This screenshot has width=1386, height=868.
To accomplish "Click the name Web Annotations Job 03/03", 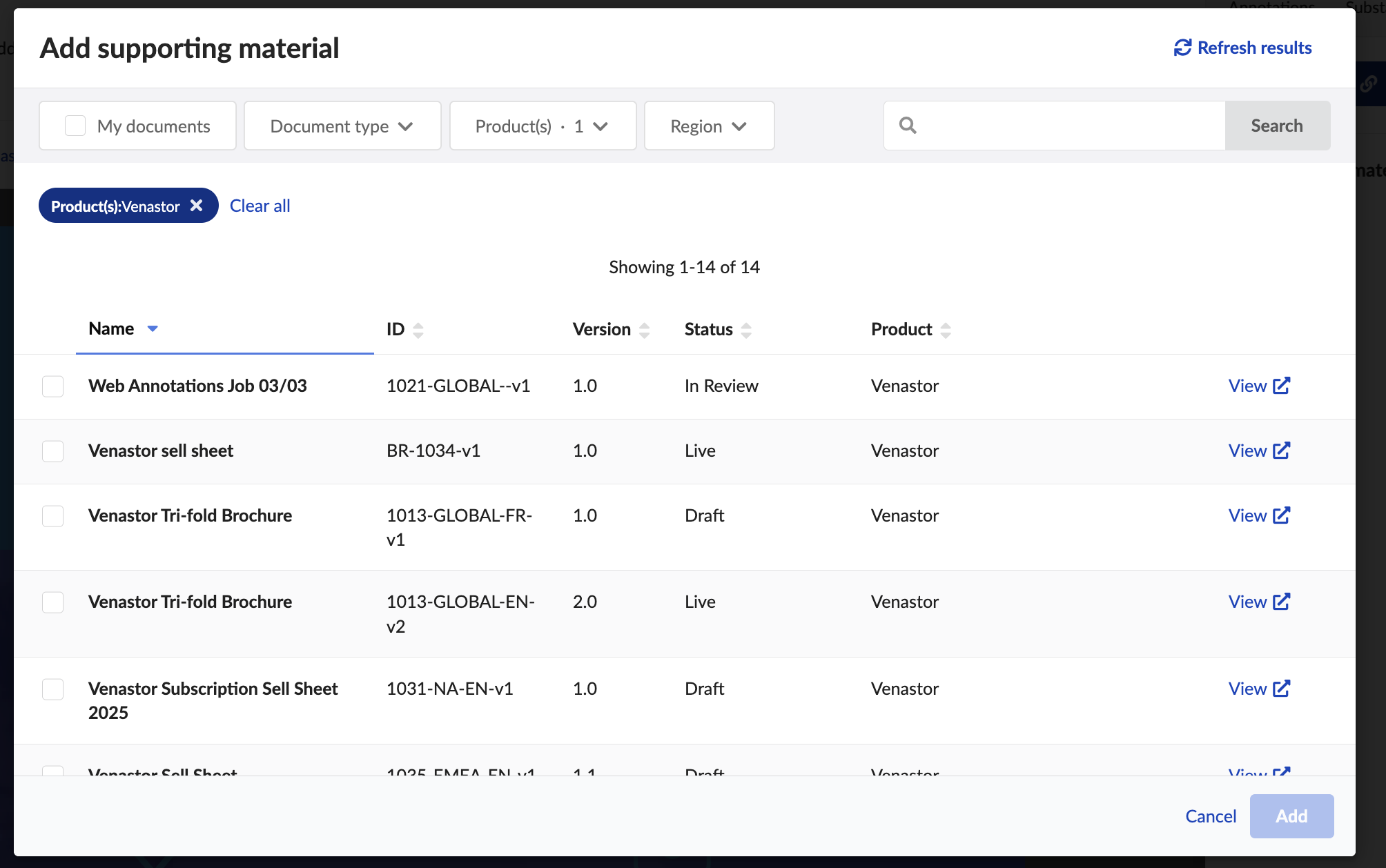I will pyautogui.click(x=197, y=386).
